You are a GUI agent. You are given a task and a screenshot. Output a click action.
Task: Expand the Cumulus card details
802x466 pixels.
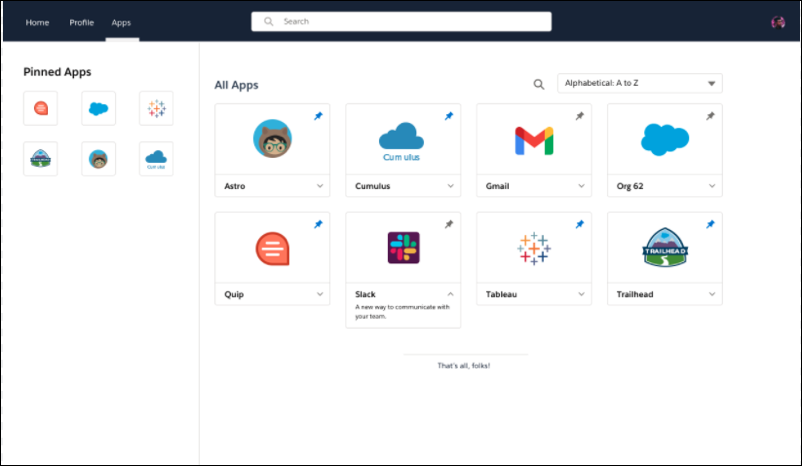point(451,186)
